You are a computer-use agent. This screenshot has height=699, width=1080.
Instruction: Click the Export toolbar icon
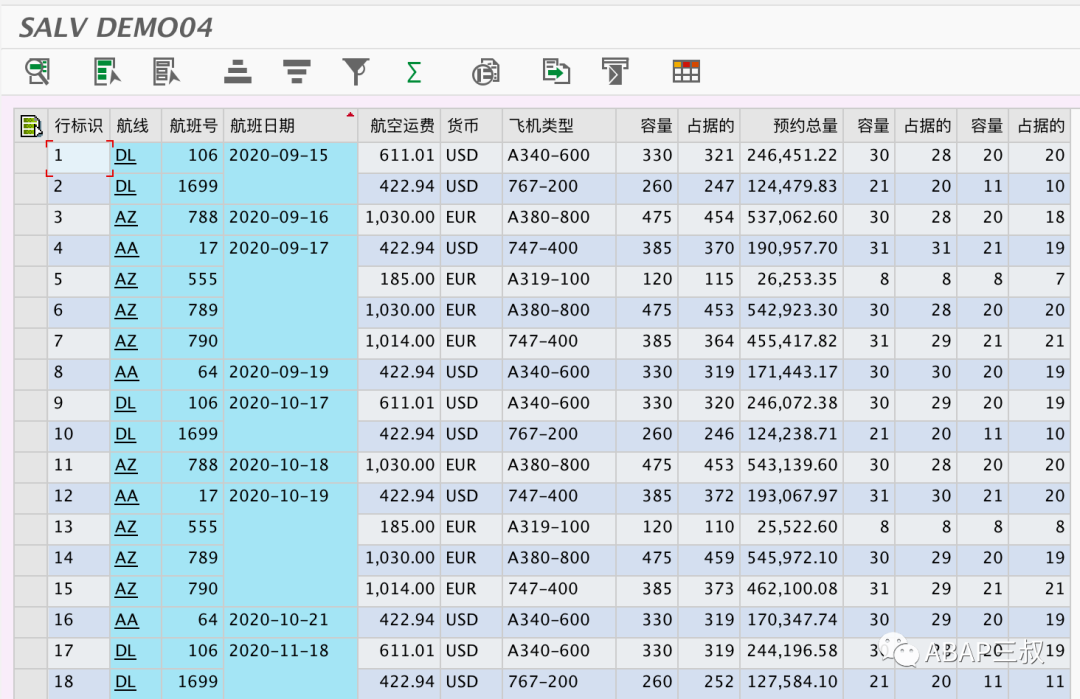pos(556,71)
